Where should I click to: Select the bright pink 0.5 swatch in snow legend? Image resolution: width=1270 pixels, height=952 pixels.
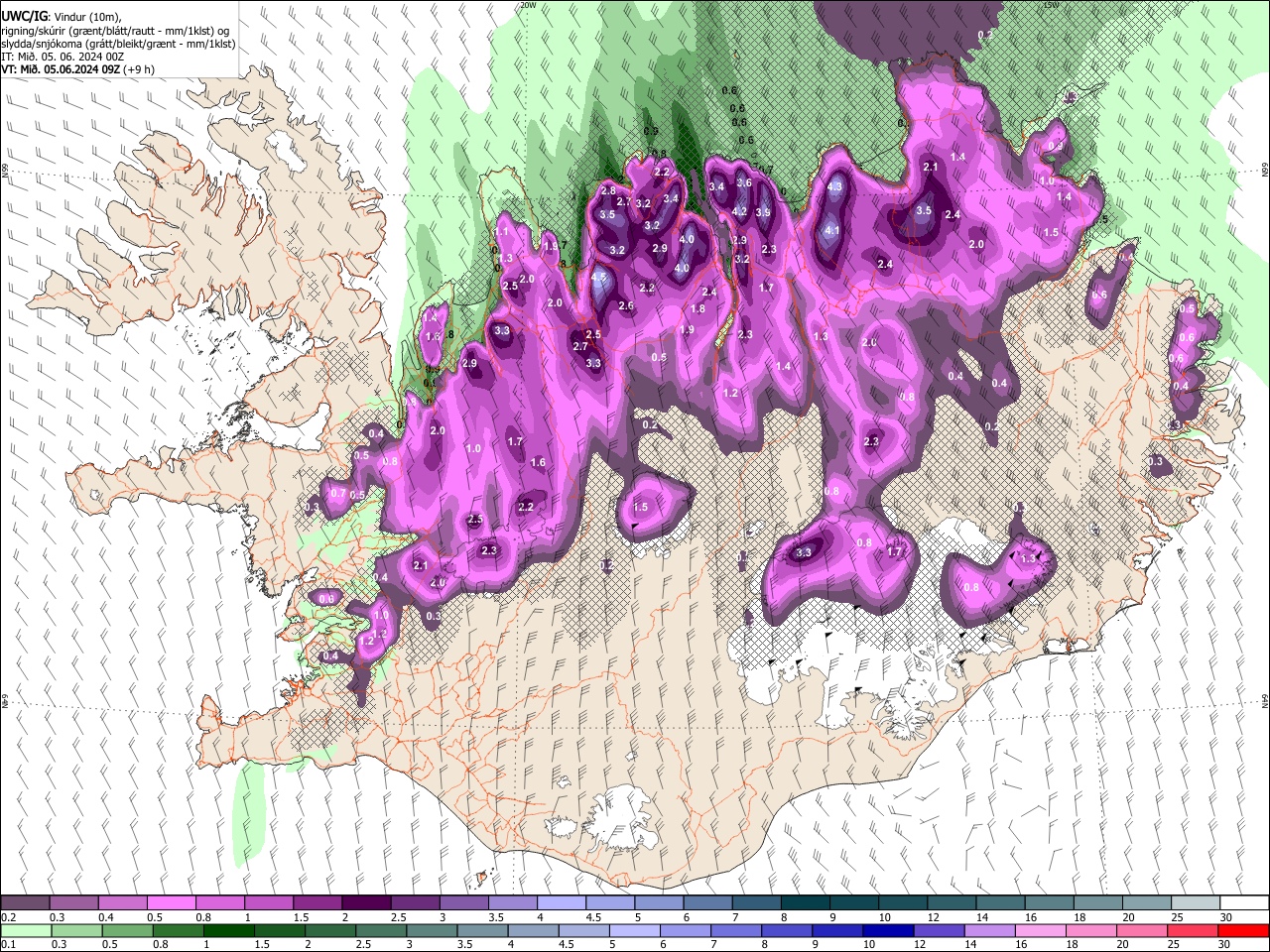click(x=171, y=903)
